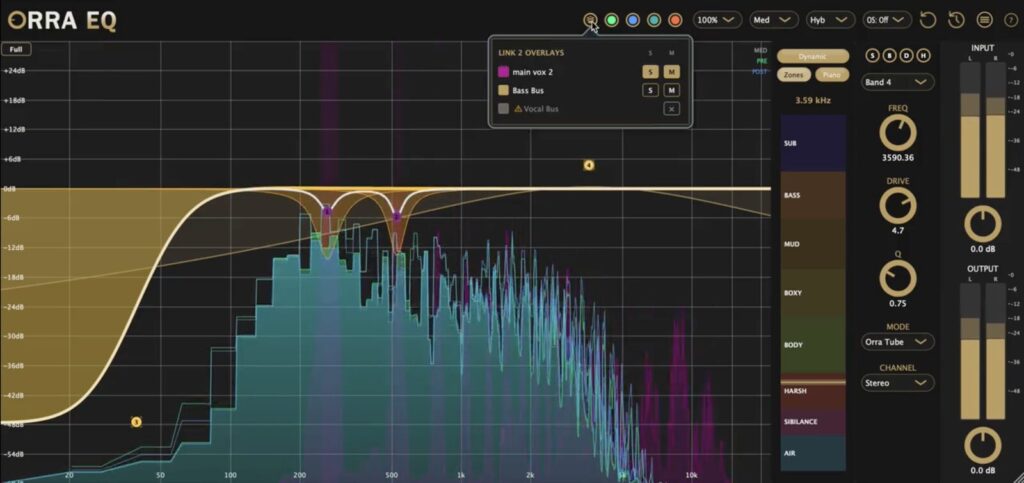Click the FREQ knob
The image size is (1024, 483).
tap(898, 132)
